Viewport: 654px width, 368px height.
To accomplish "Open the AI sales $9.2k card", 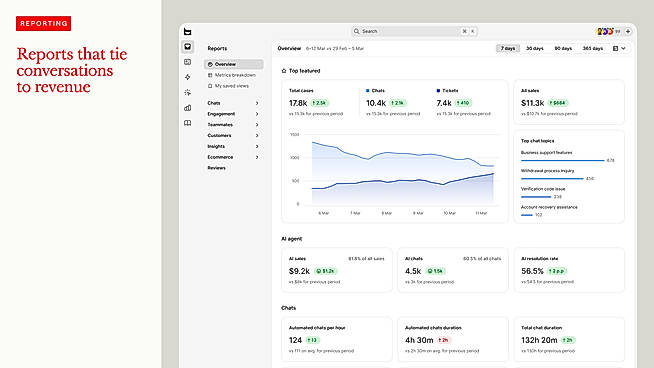I will click(337, 270).
